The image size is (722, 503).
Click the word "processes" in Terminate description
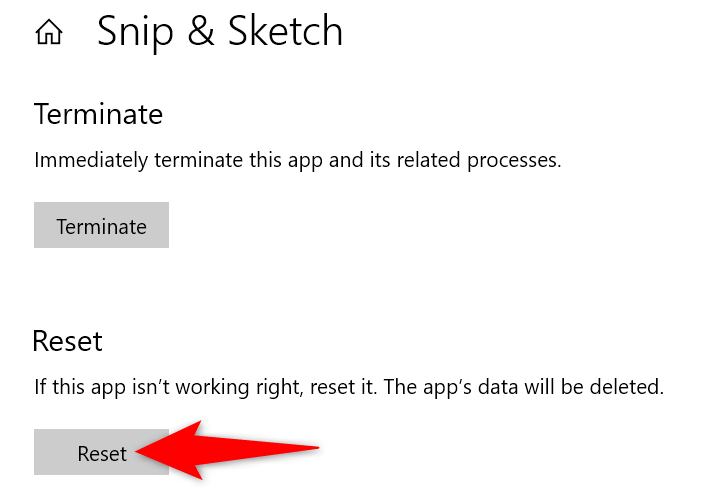(x=518, y=160)
